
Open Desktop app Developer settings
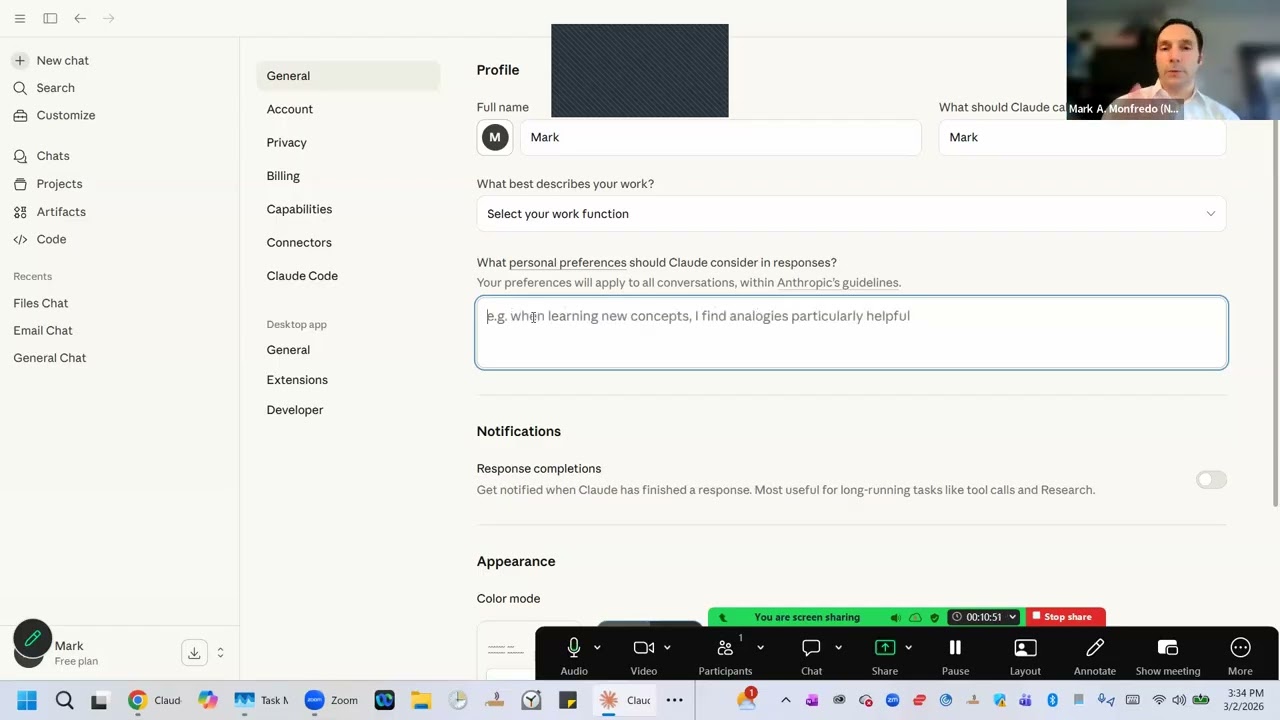[295, 410]
